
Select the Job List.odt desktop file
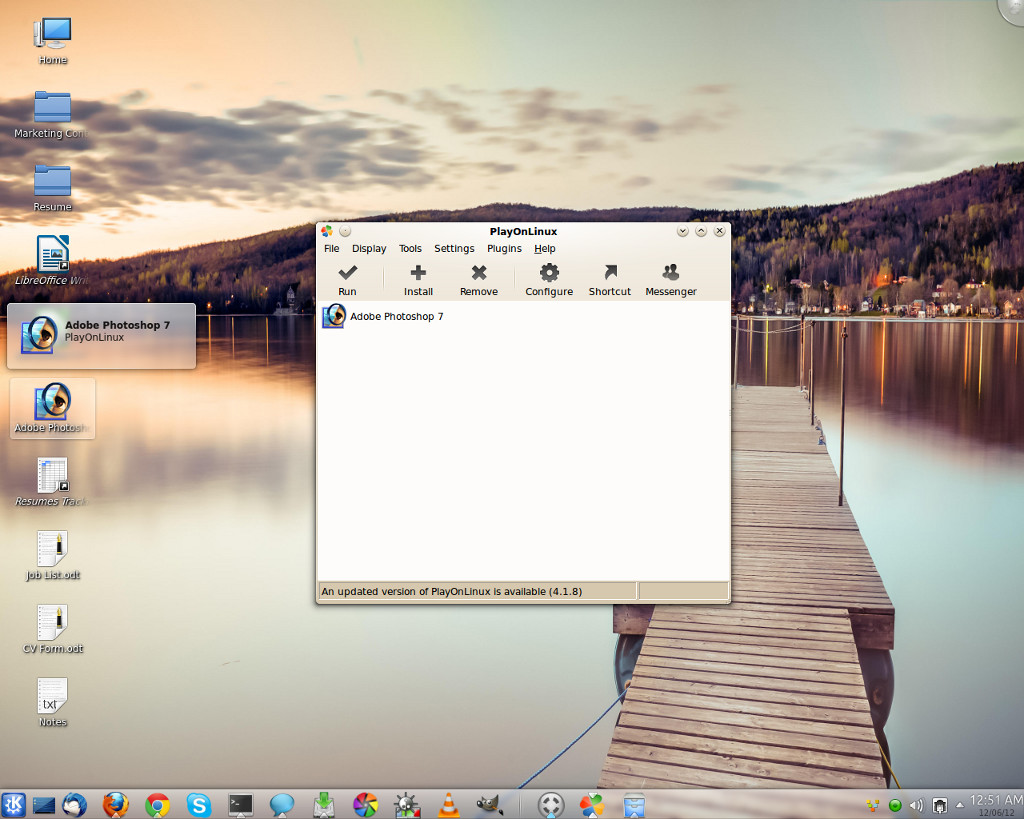52,556
